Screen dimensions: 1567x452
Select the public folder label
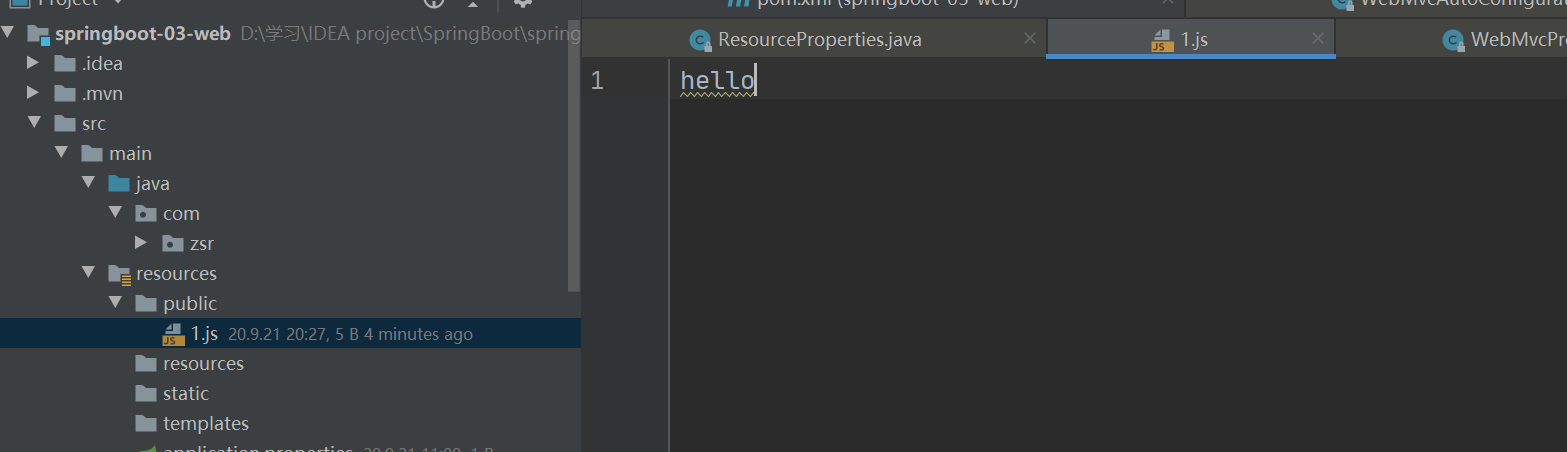click(190, 304)
